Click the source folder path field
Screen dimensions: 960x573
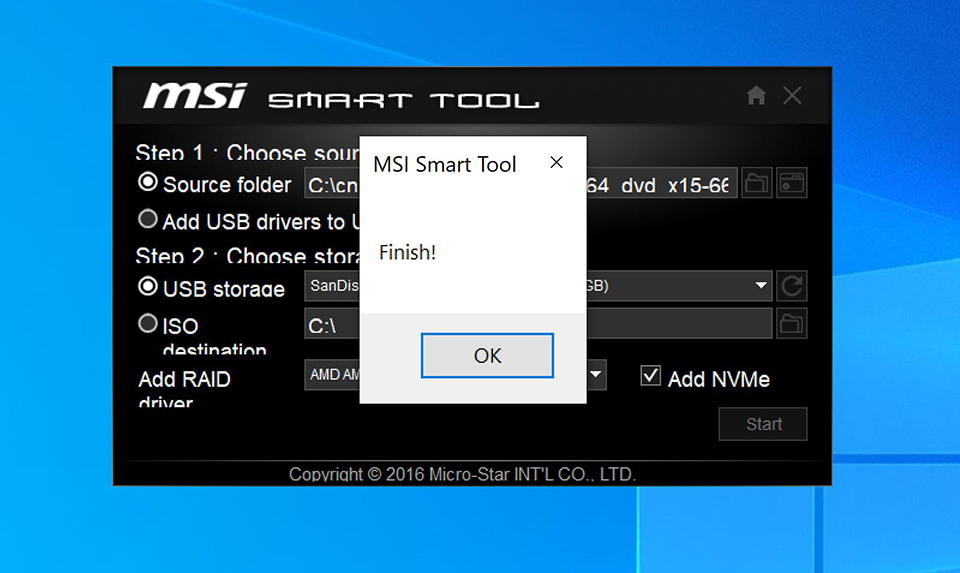tap(520, 183)
